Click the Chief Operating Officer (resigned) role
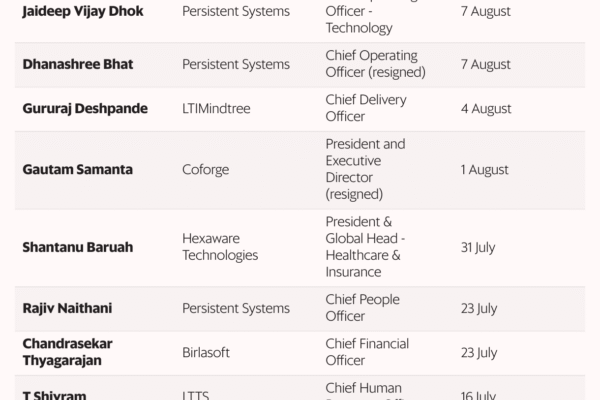 point(371,64)
